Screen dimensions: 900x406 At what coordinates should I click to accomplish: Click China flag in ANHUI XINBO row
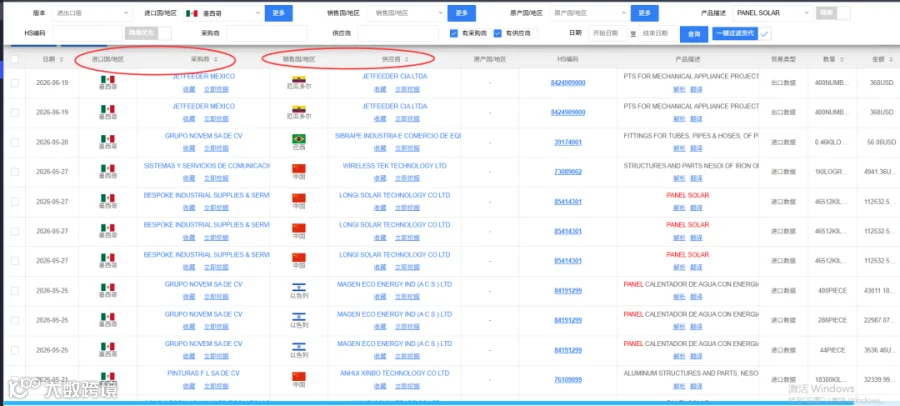298,376
